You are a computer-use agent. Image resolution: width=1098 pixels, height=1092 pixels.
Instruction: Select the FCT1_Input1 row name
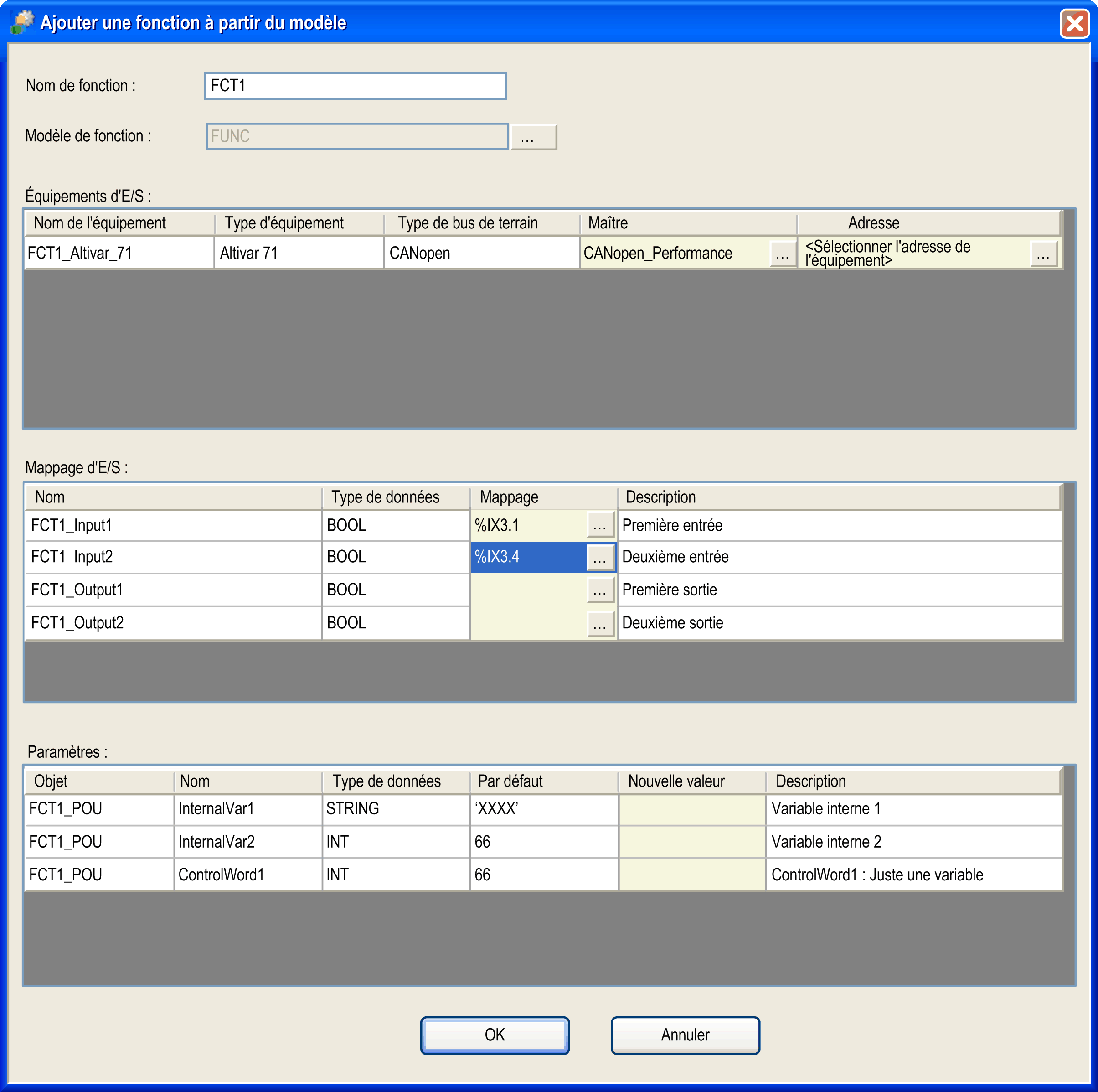tap(173, 525)
